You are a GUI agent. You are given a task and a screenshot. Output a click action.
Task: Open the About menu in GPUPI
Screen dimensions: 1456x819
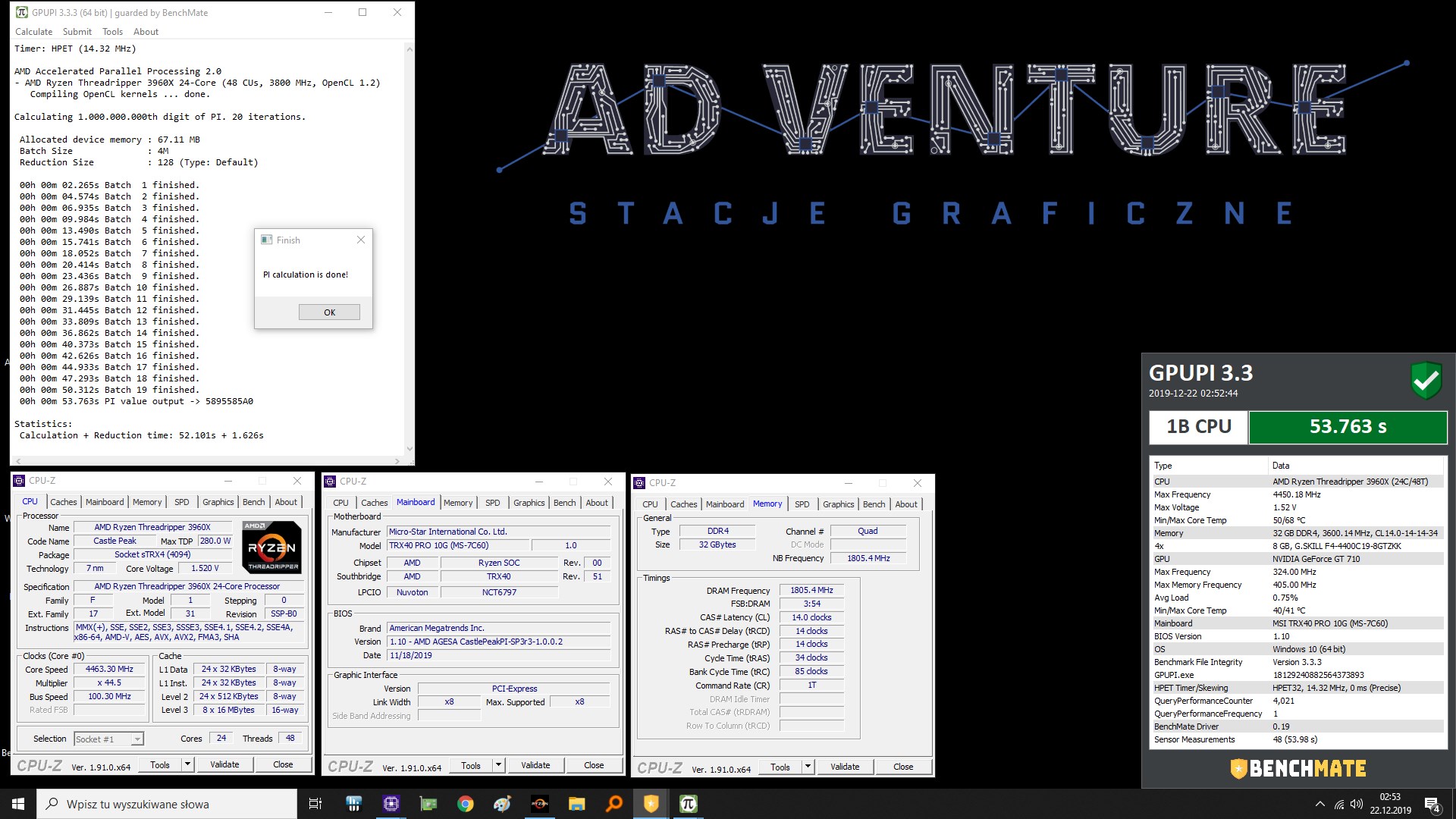146,32
